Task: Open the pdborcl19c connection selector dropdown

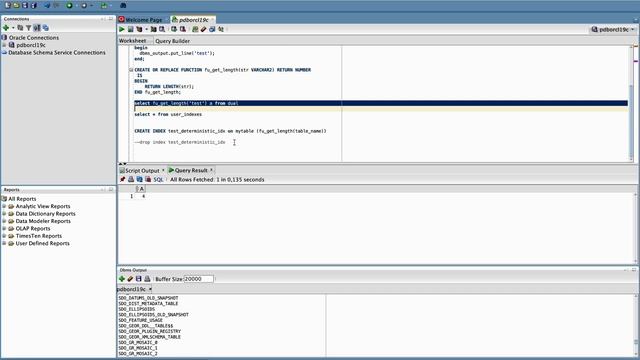Action: point(613,29)
